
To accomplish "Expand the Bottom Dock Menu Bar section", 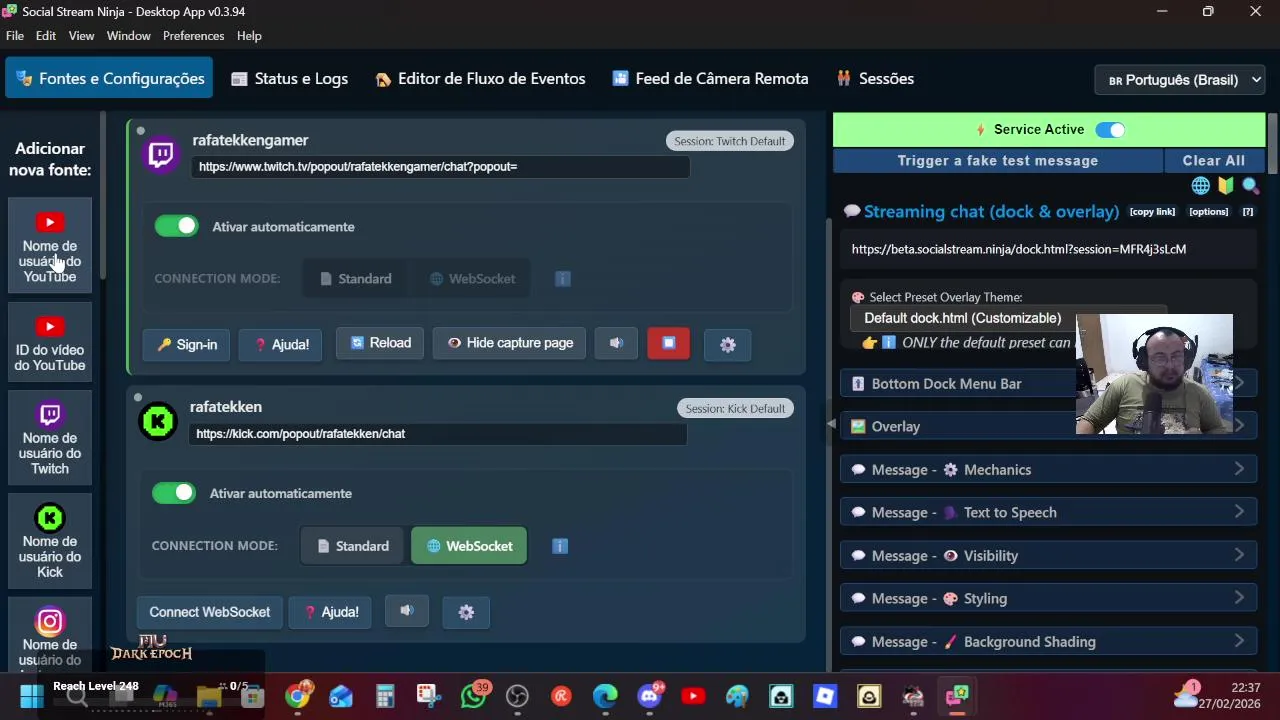I will (1047, 384).
